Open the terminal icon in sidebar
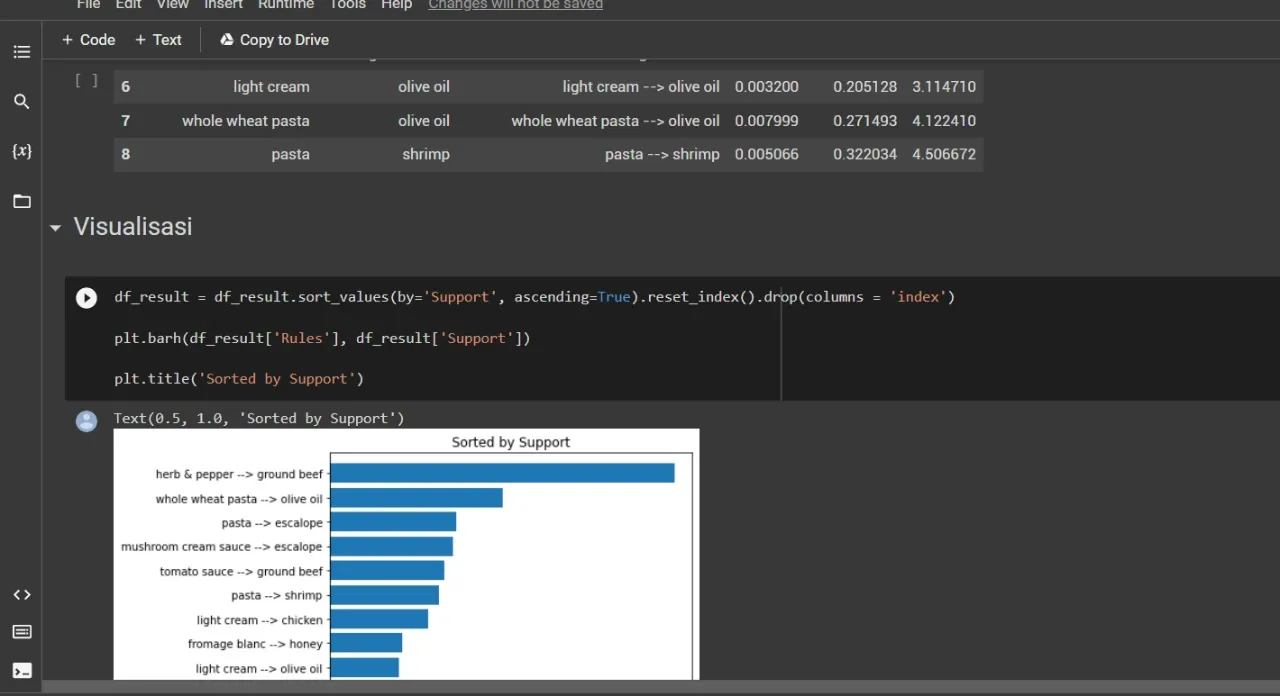The height and width of the screenshot is (696, 1280). (x=21, y=671)
